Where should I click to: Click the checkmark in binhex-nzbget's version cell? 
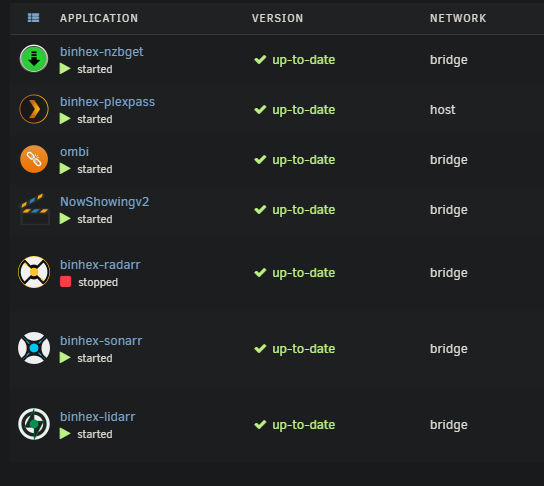260,60
